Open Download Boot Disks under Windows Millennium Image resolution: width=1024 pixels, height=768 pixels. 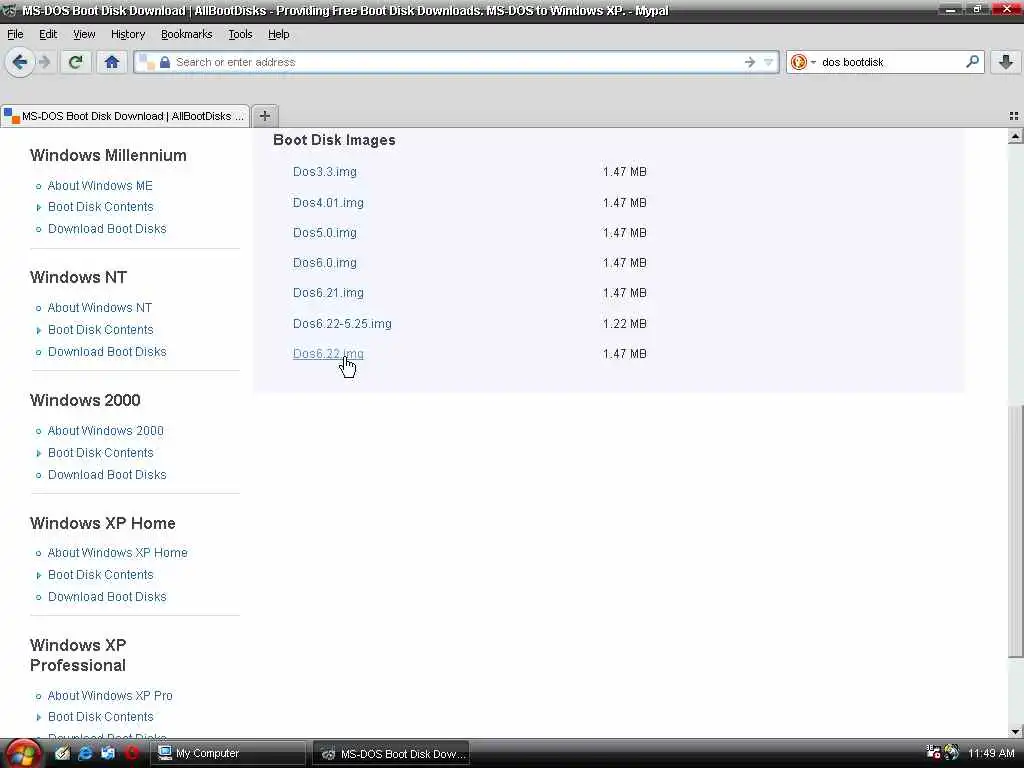(x=107, y=229)
